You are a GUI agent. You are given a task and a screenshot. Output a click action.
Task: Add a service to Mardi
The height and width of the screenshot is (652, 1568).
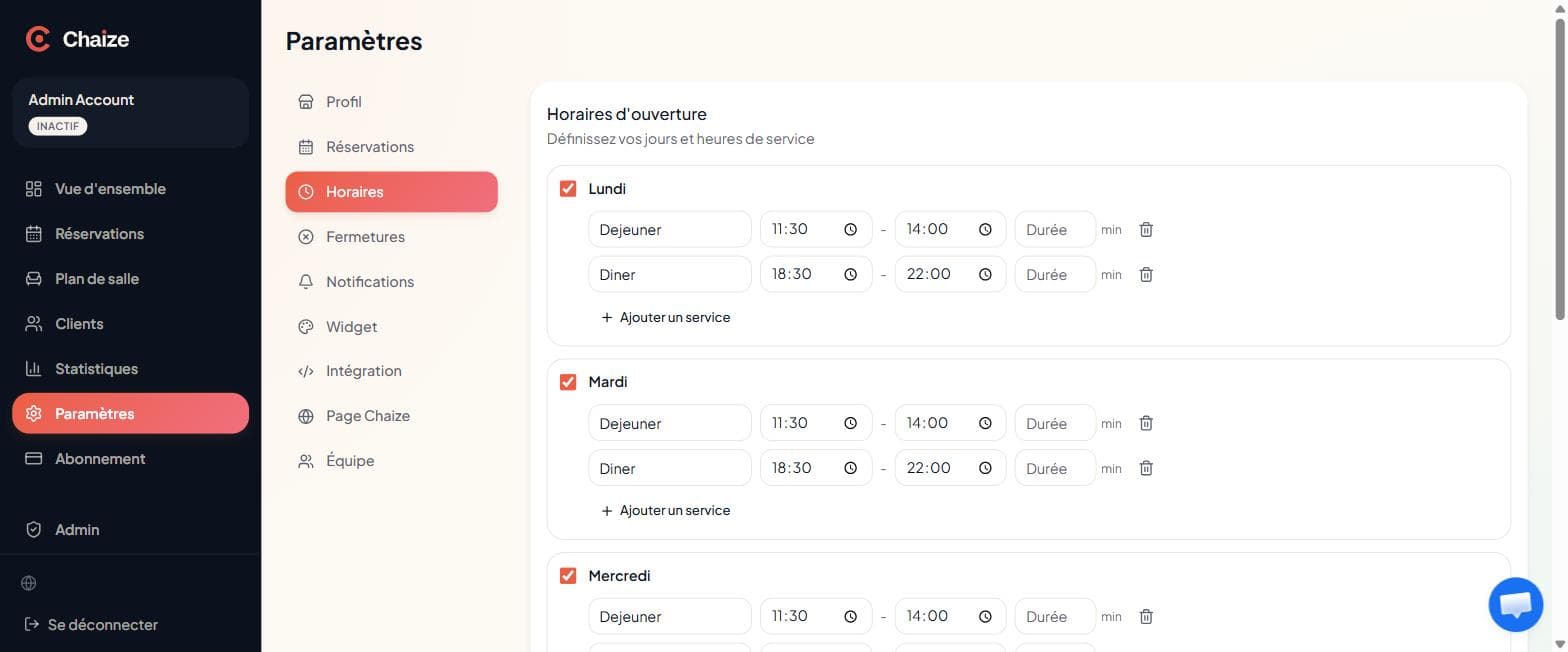pyautogui.click(x=665, y=510)
